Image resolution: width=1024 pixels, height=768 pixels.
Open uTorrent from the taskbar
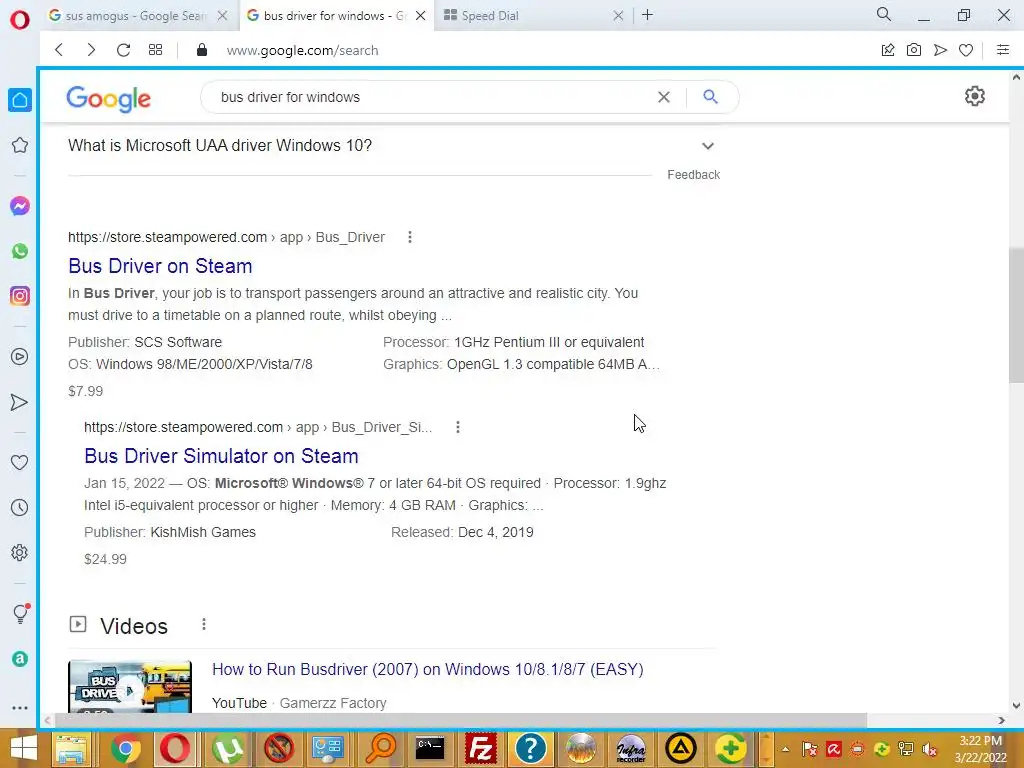pos(227,748)
